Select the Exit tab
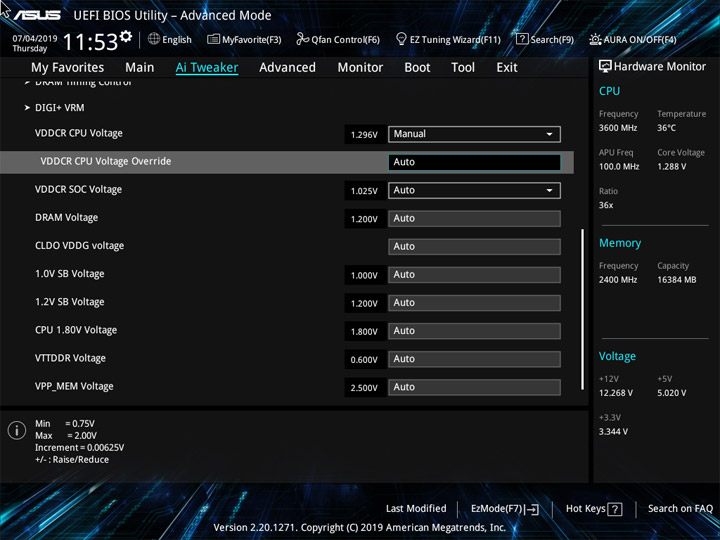This screenshot has height=540, width=720. 507,68
